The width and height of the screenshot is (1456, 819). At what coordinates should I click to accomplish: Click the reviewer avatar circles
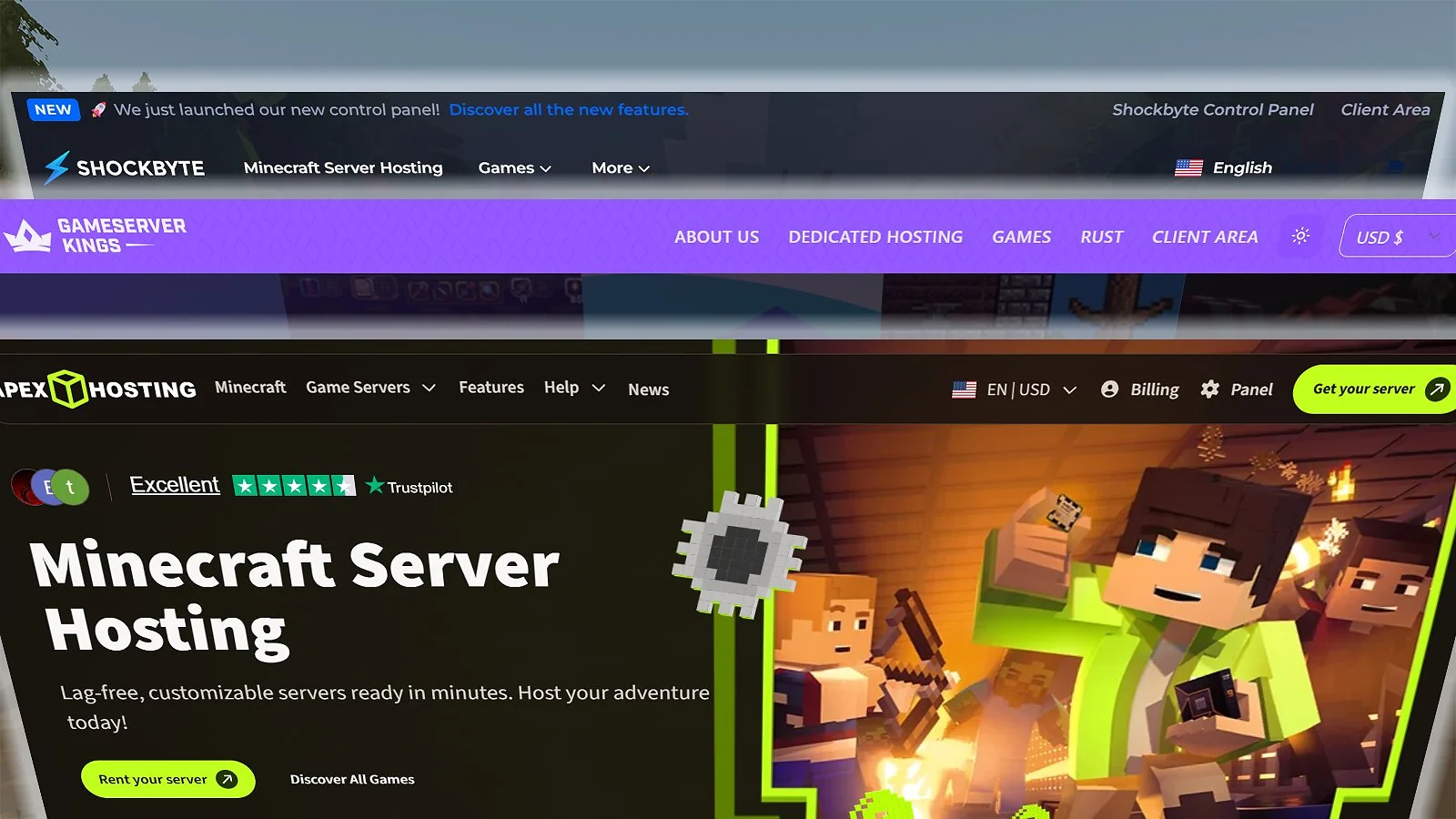pyautogui.click(x=50, y=488)
